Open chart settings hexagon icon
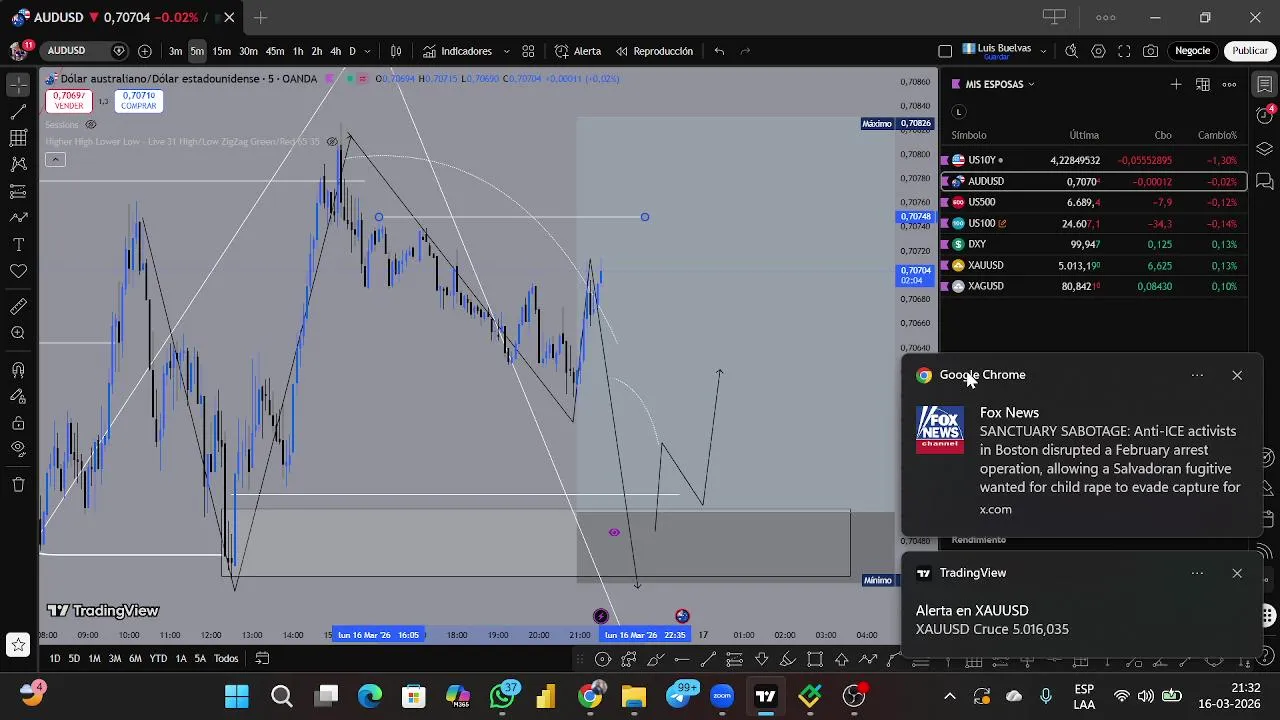 pos(1098,51)
